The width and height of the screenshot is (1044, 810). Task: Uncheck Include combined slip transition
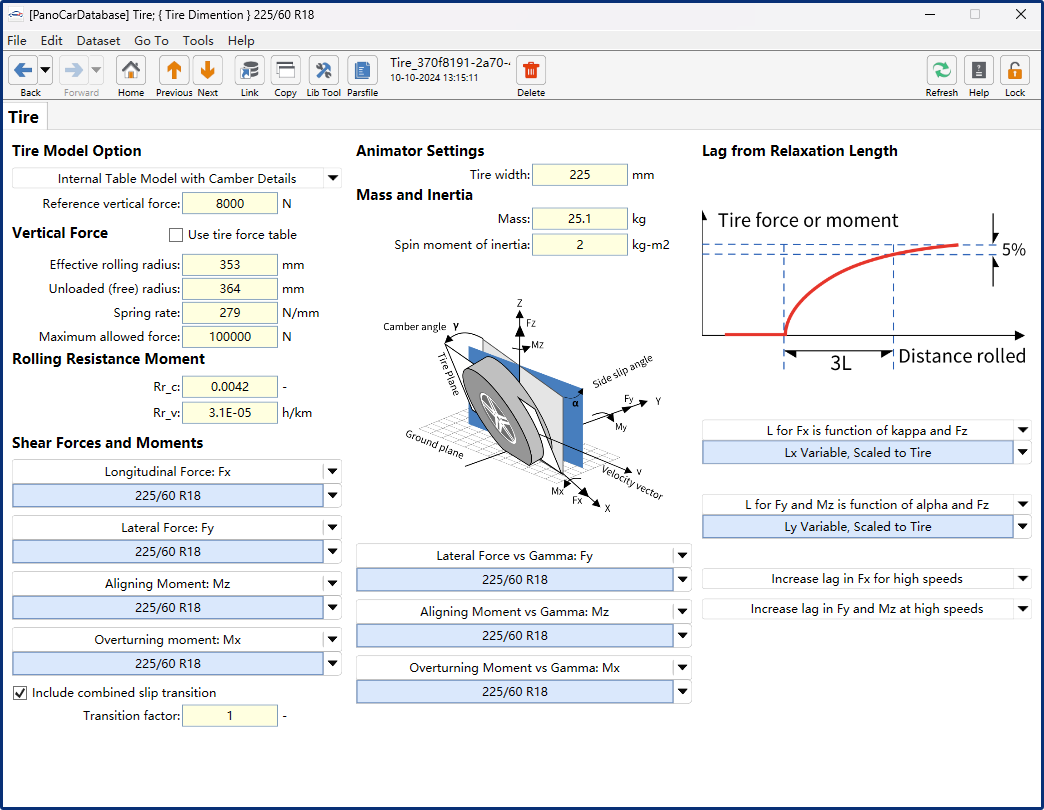[x=20, y=693]
